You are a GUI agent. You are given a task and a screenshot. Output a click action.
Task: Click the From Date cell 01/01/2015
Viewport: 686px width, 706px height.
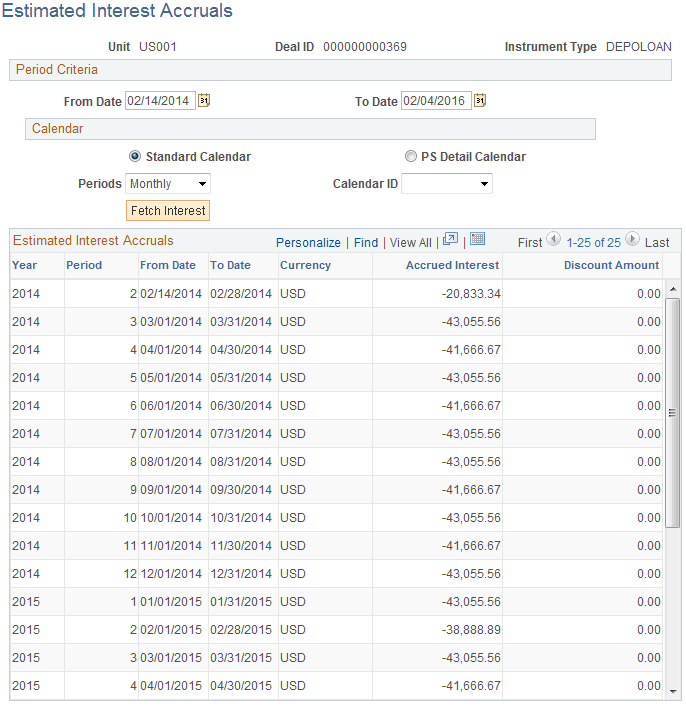[171, 602]
